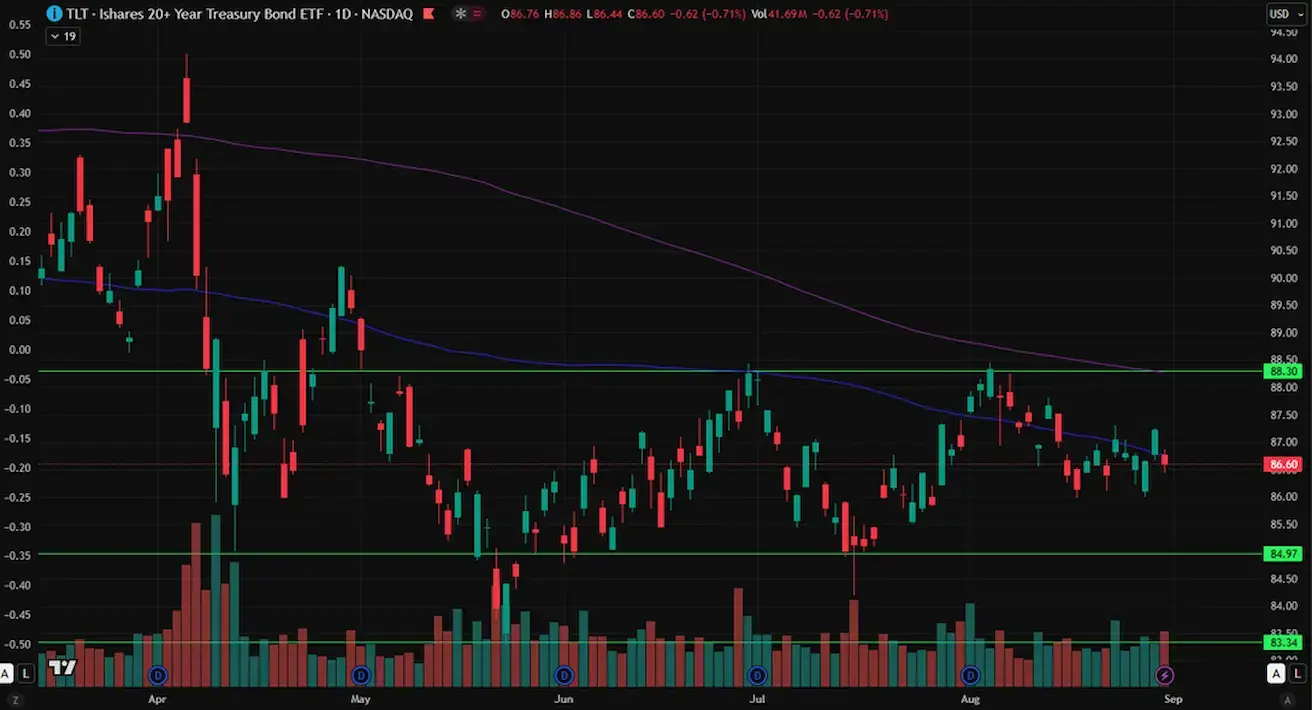1312x710 pixels.
Task: Open the June dividend D marker
Action: click(x=564, y=676)
